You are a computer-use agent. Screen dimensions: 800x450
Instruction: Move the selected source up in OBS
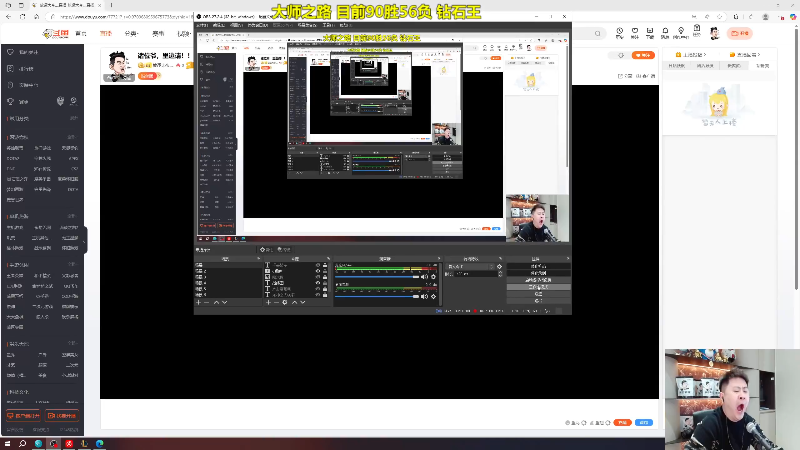294,303
